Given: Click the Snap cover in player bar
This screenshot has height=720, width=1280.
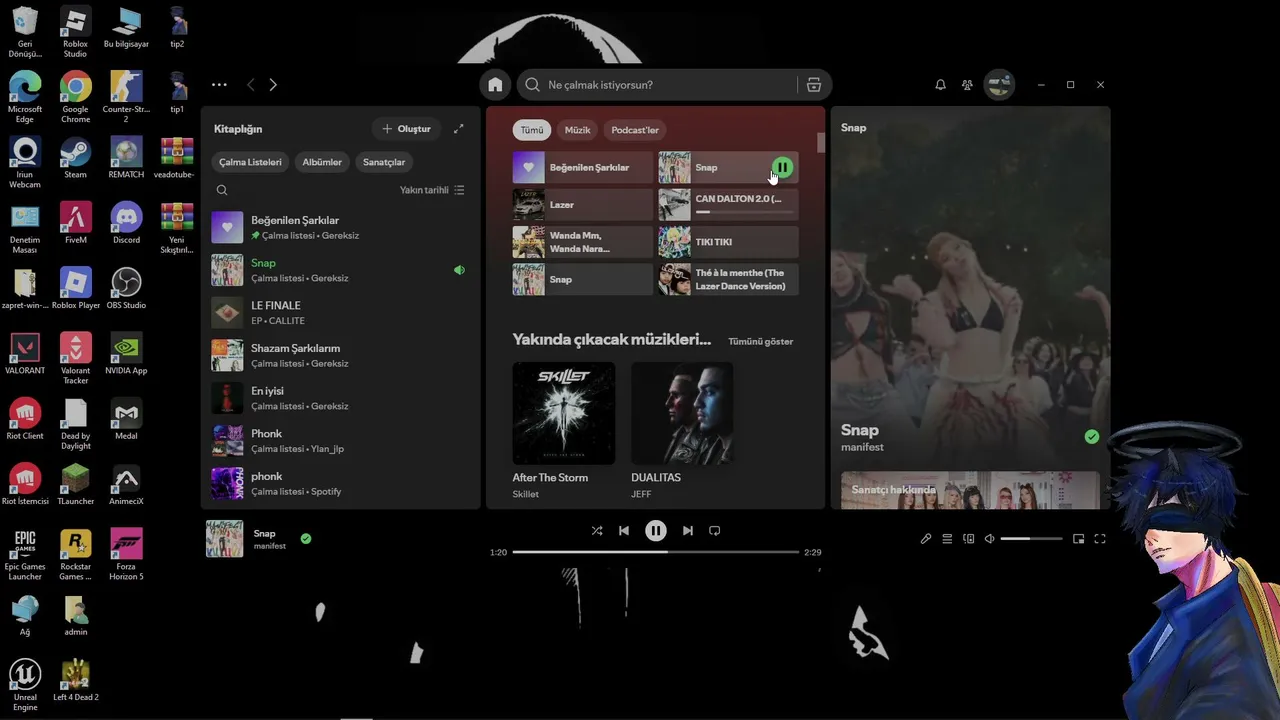Looking at the screenshot, I should [224, 539].
